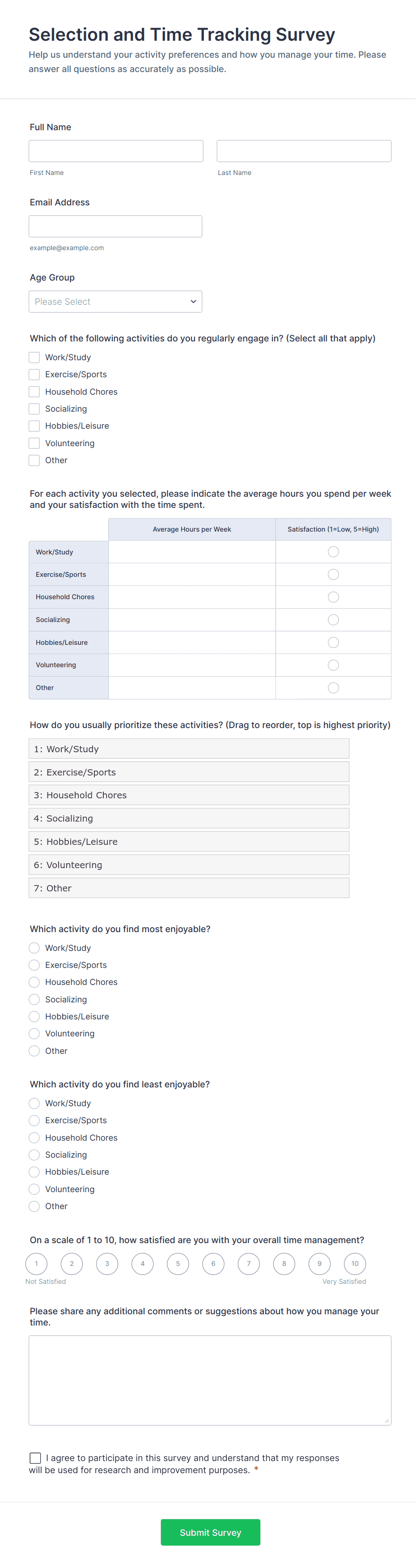Select rating 10 on satisfaction scale
The height and width of the screenshot is (1568, 416).
pos(355,1264)
